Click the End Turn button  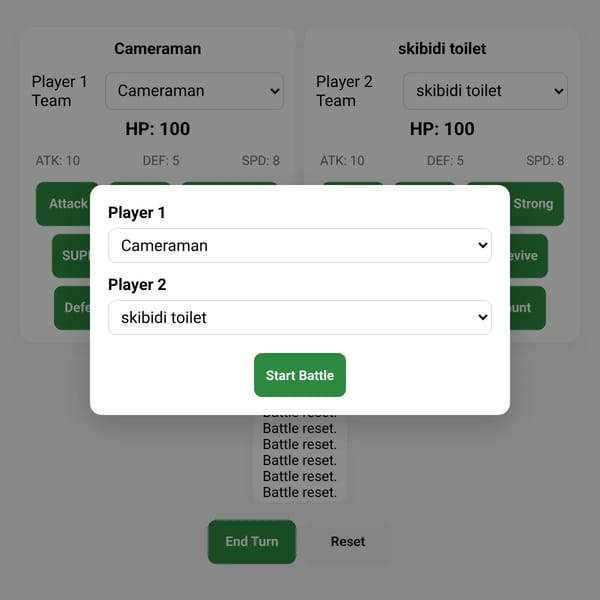point(252,541)
